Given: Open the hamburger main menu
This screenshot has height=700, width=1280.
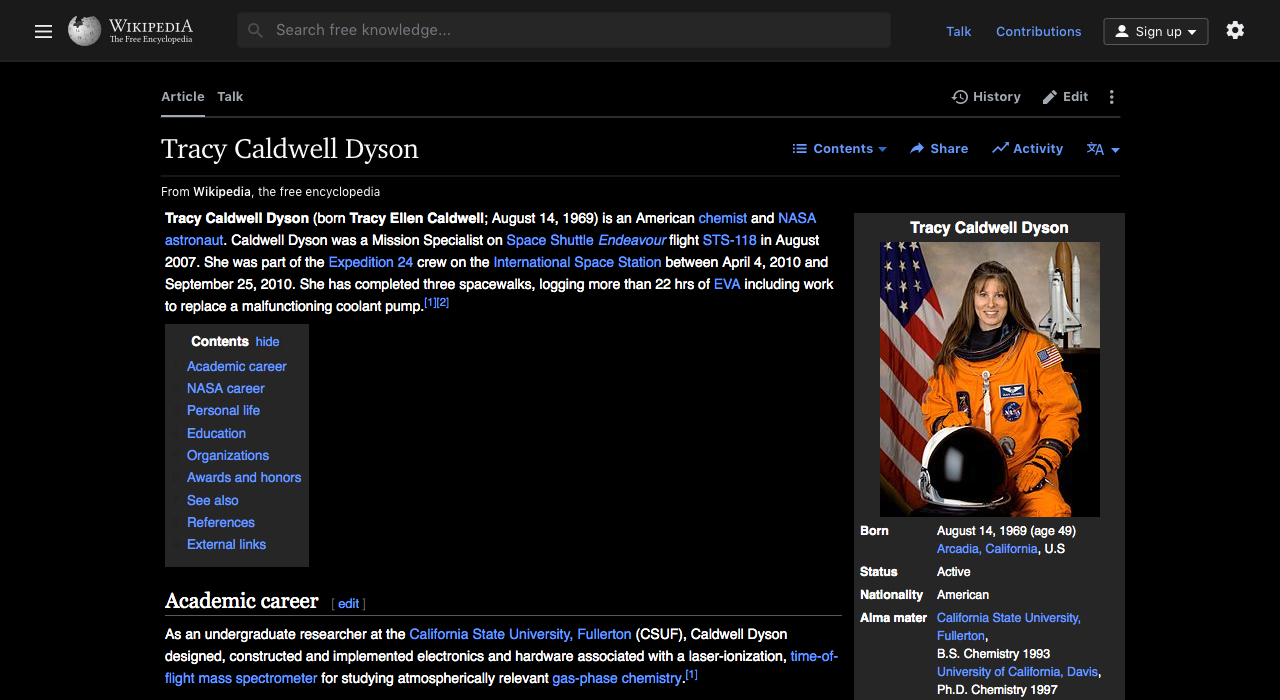Looking at the screenshot, I should 43,31.
